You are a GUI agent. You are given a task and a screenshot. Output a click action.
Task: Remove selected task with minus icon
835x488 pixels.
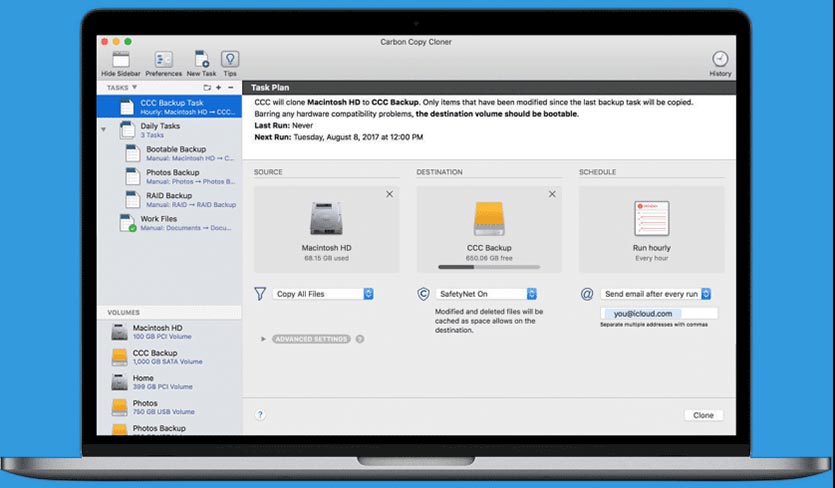point(231,88)
